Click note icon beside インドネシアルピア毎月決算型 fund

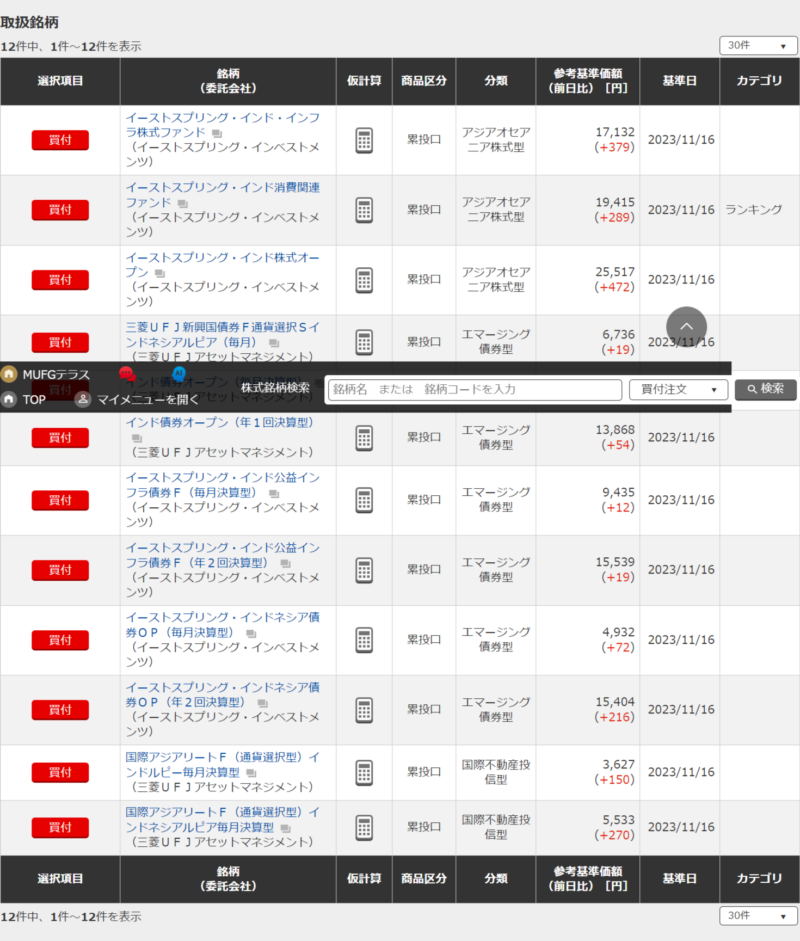coord(286,828)
